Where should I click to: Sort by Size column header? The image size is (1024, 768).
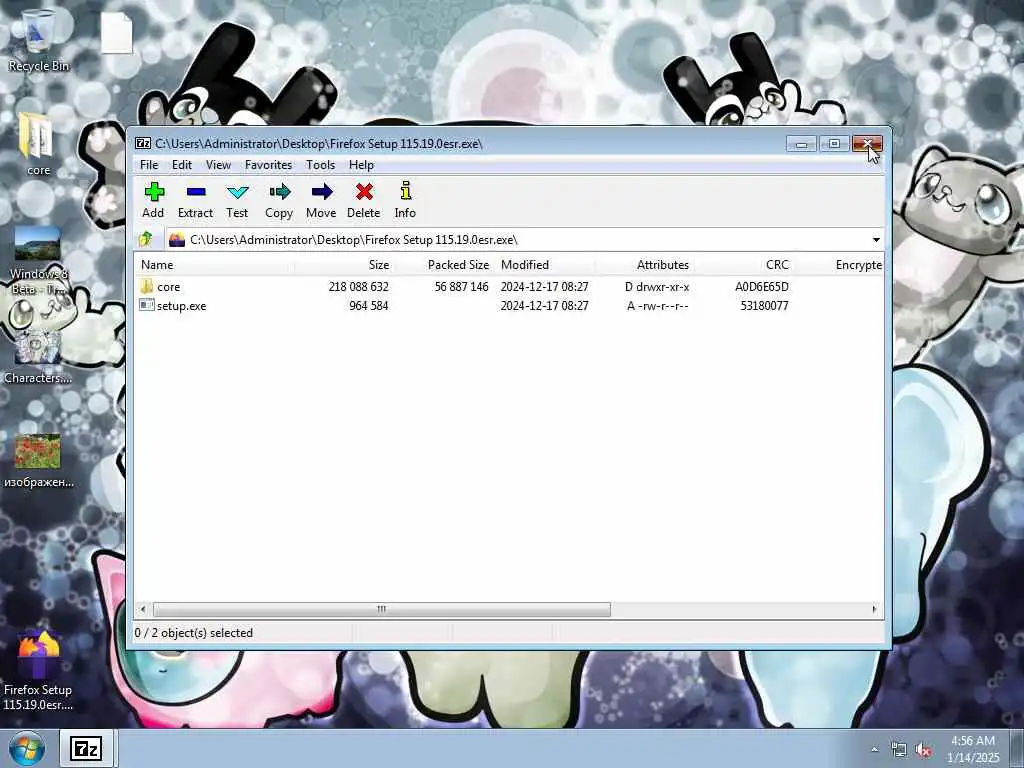click(344, 264)
